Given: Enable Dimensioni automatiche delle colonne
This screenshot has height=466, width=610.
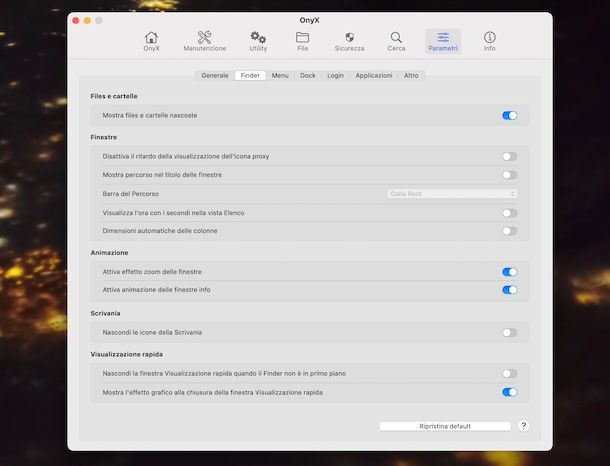Looking at the screenshot, I should point(510,231).
